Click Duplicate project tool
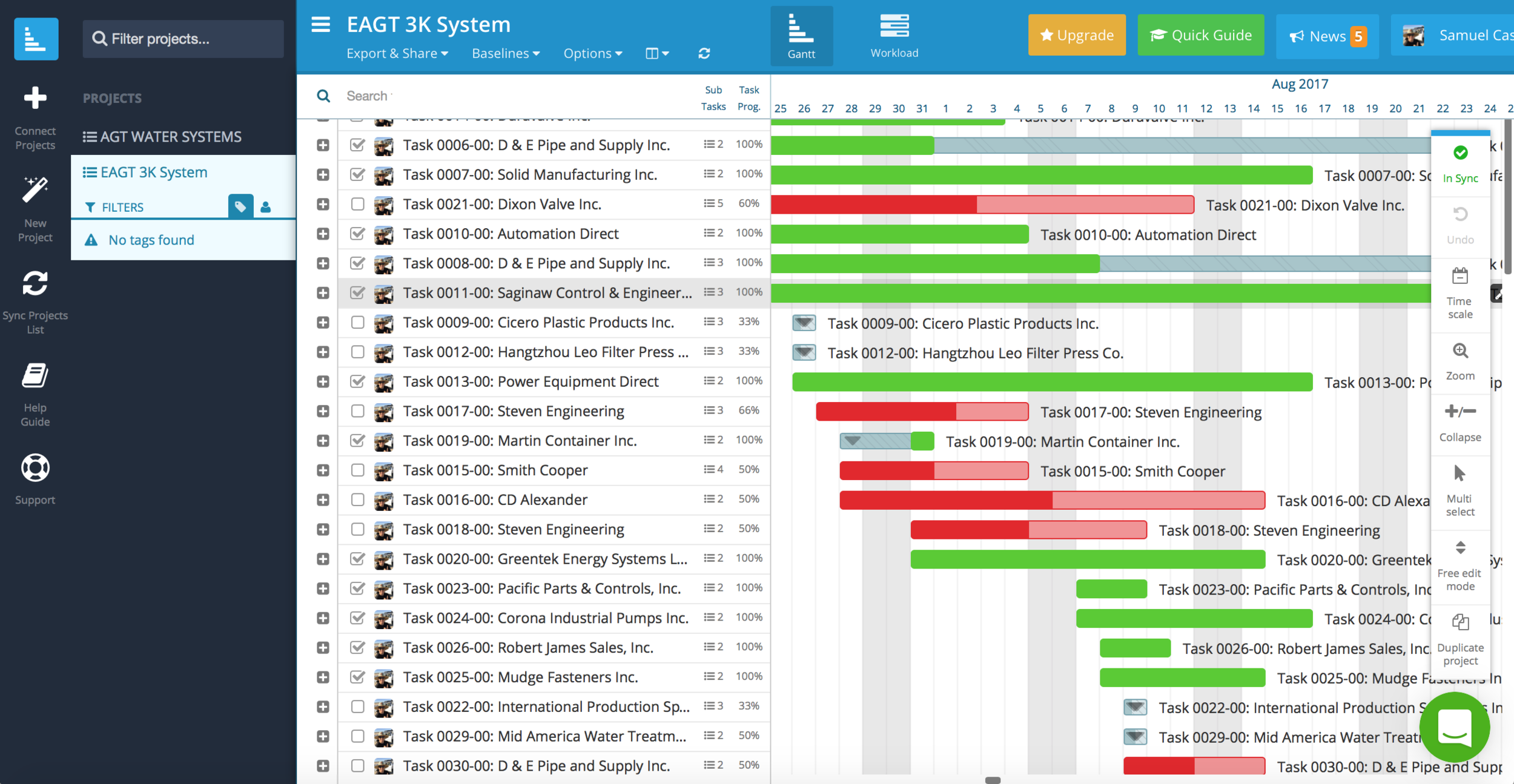1514x784 pixels. (1460, 639)
